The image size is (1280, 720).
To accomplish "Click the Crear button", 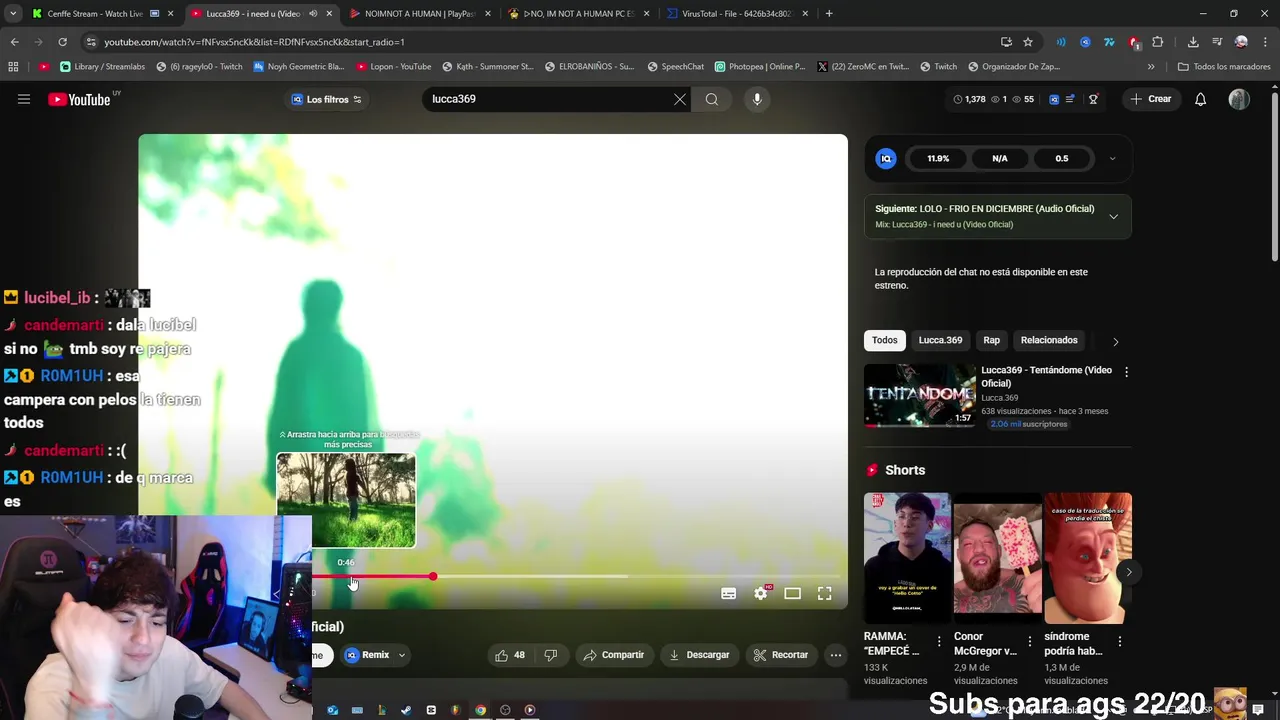I will [x=1150, y=99].
